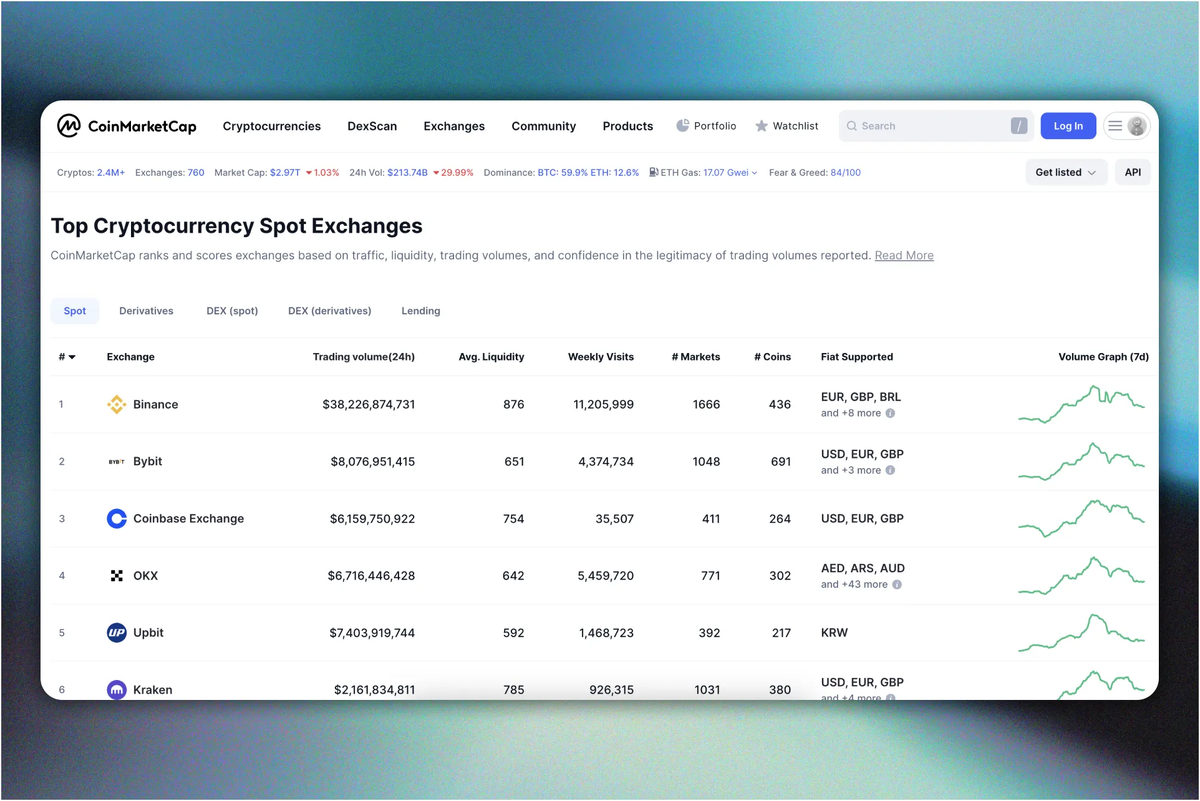Open the Exchanges menu
Image resolution: width=1200 pixels, height=801 pixels.
pos(454,126)
